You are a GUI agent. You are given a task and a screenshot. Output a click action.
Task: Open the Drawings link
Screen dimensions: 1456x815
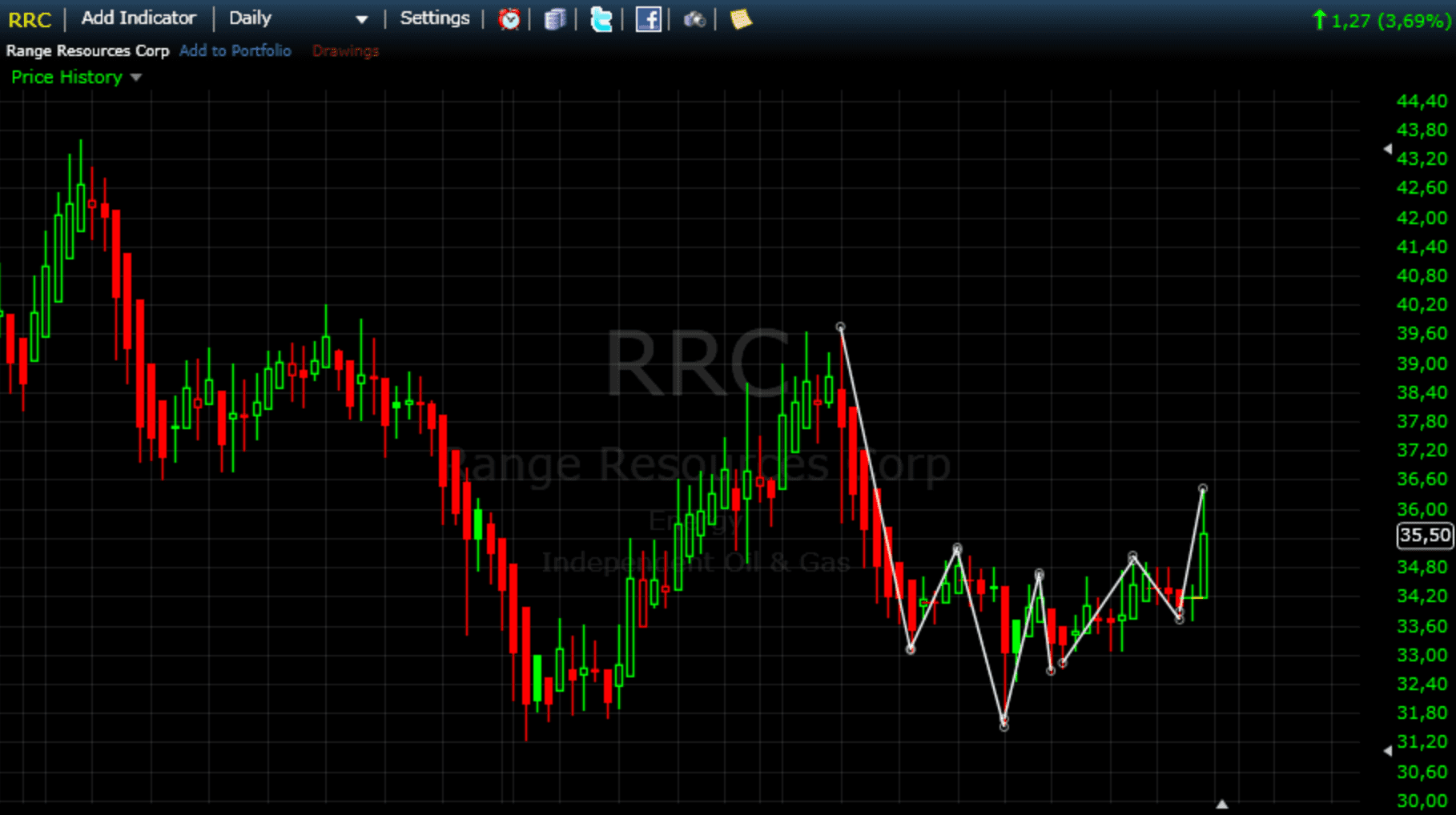click(x=346, y=50)
